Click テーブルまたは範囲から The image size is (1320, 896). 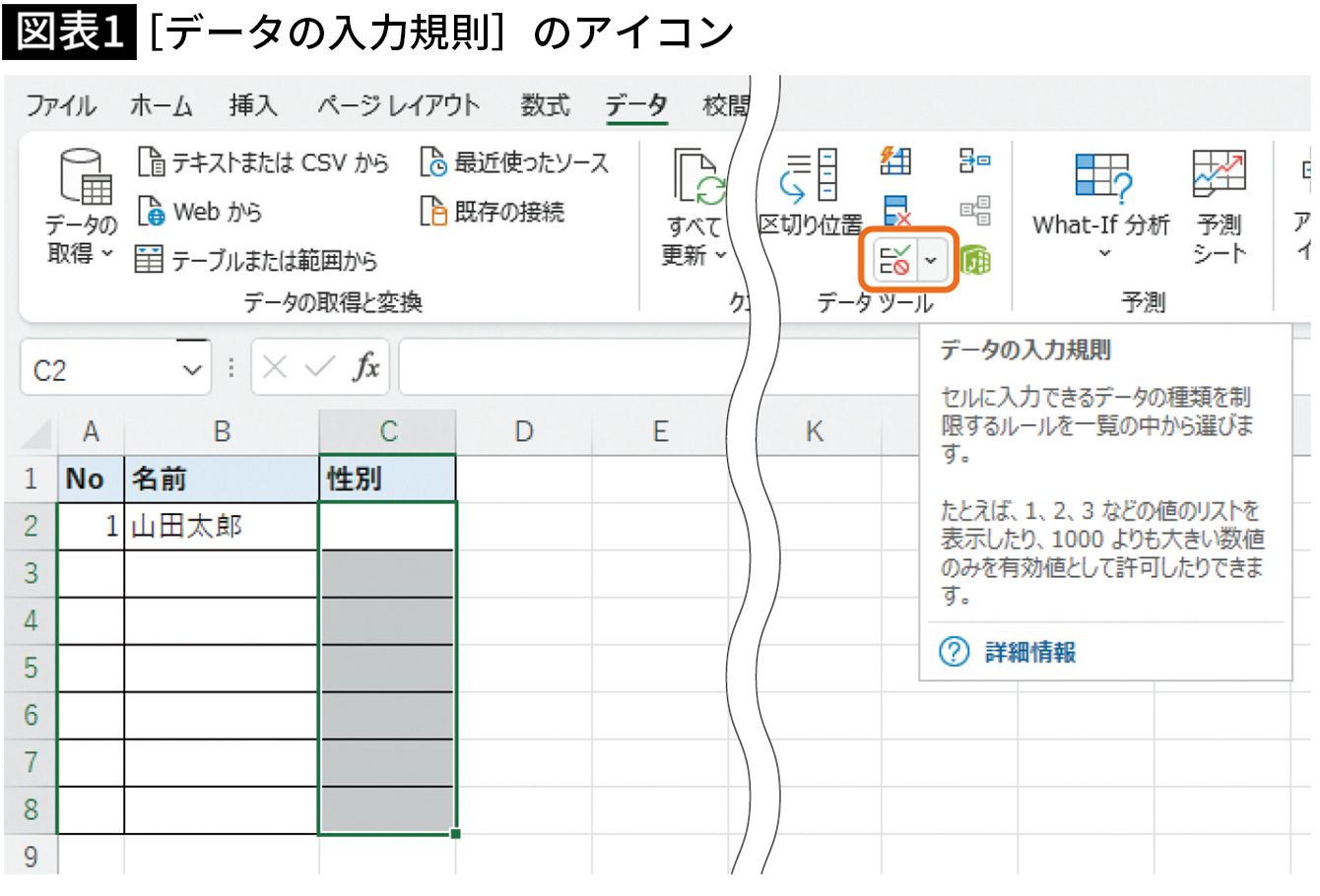pos(256,261)
